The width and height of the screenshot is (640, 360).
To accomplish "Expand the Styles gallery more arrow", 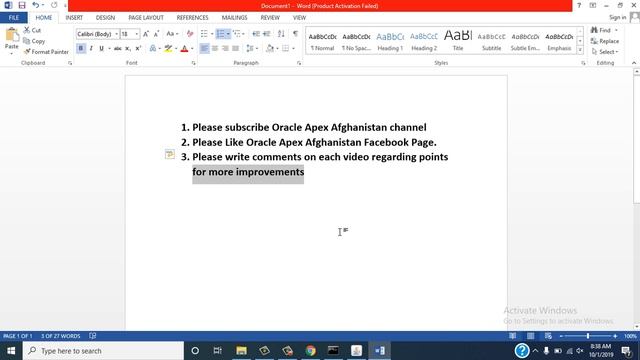I will (x=580, y=50).
